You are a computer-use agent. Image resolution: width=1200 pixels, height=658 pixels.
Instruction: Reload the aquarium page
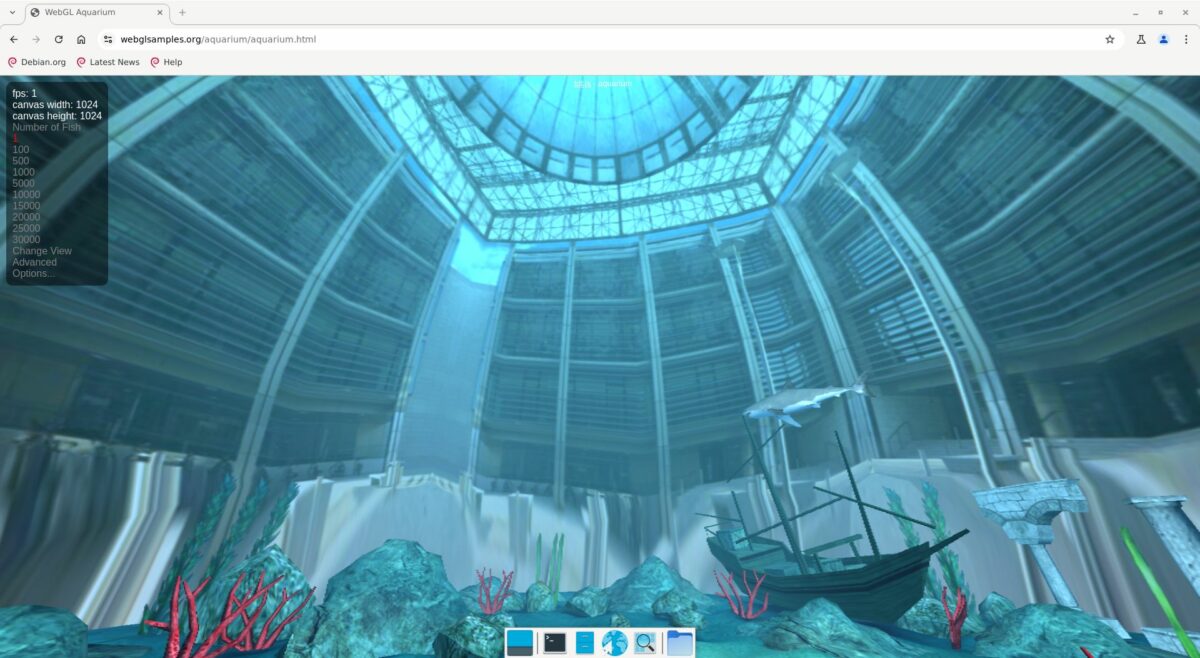pos(58,39)
